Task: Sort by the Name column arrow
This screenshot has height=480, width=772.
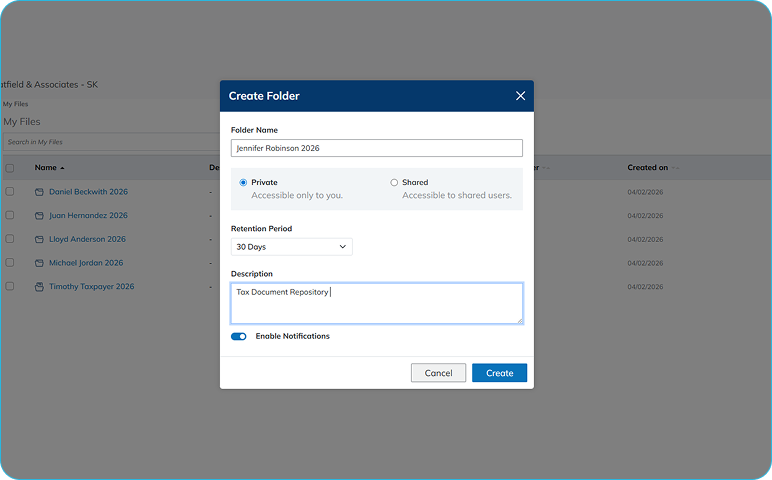Action: [x=62, y=168]
